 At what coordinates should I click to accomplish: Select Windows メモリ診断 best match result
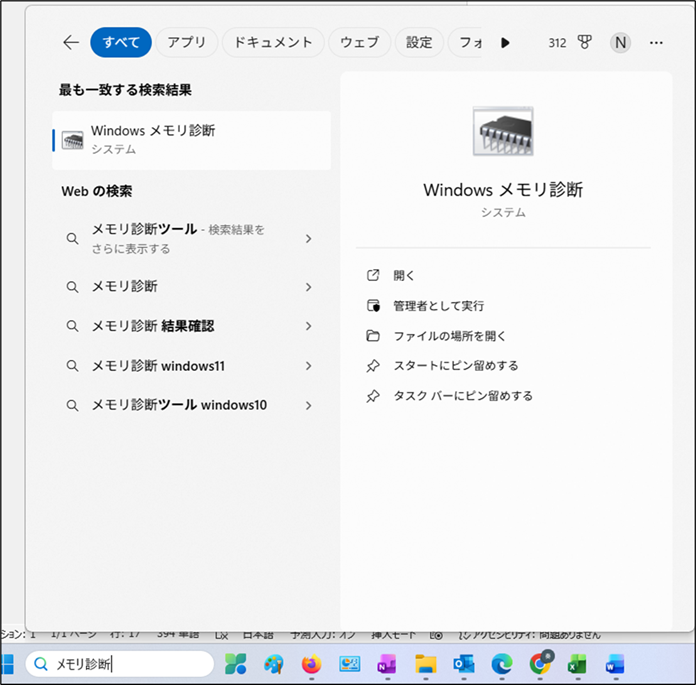pyautogui.click(x=190, y=139)
